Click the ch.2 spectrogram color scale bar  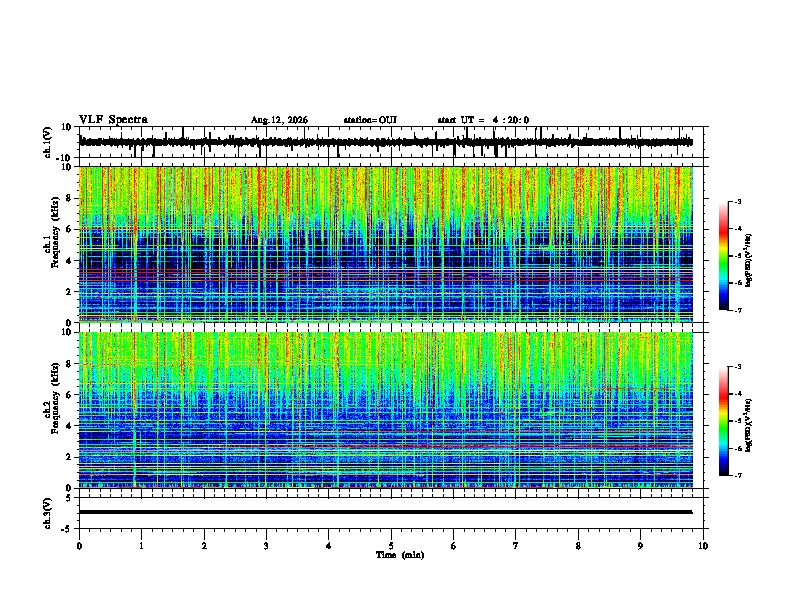[x=723, y=421]
